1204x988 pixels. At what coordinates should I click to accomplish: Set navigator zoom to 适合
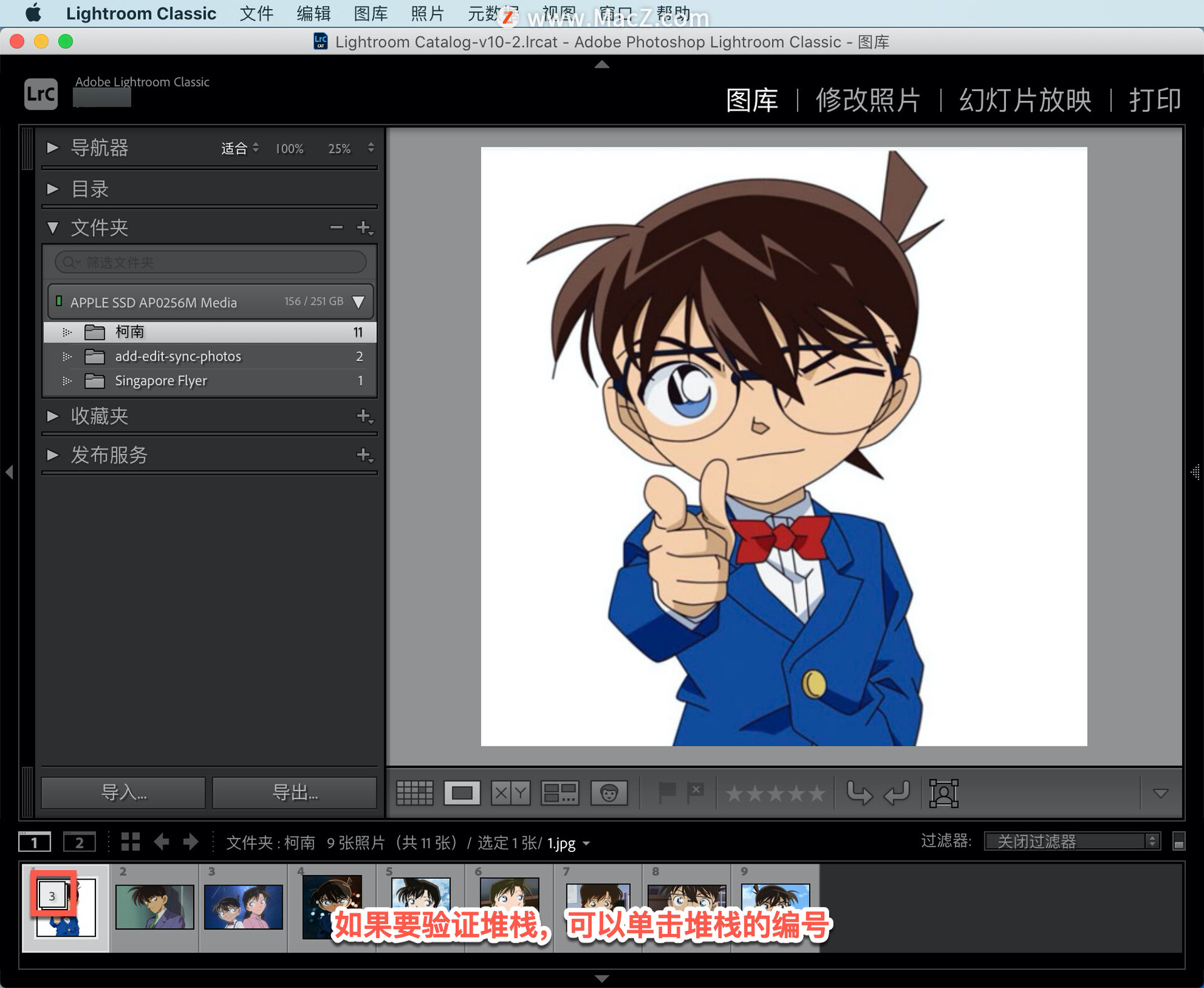(234, 149)
